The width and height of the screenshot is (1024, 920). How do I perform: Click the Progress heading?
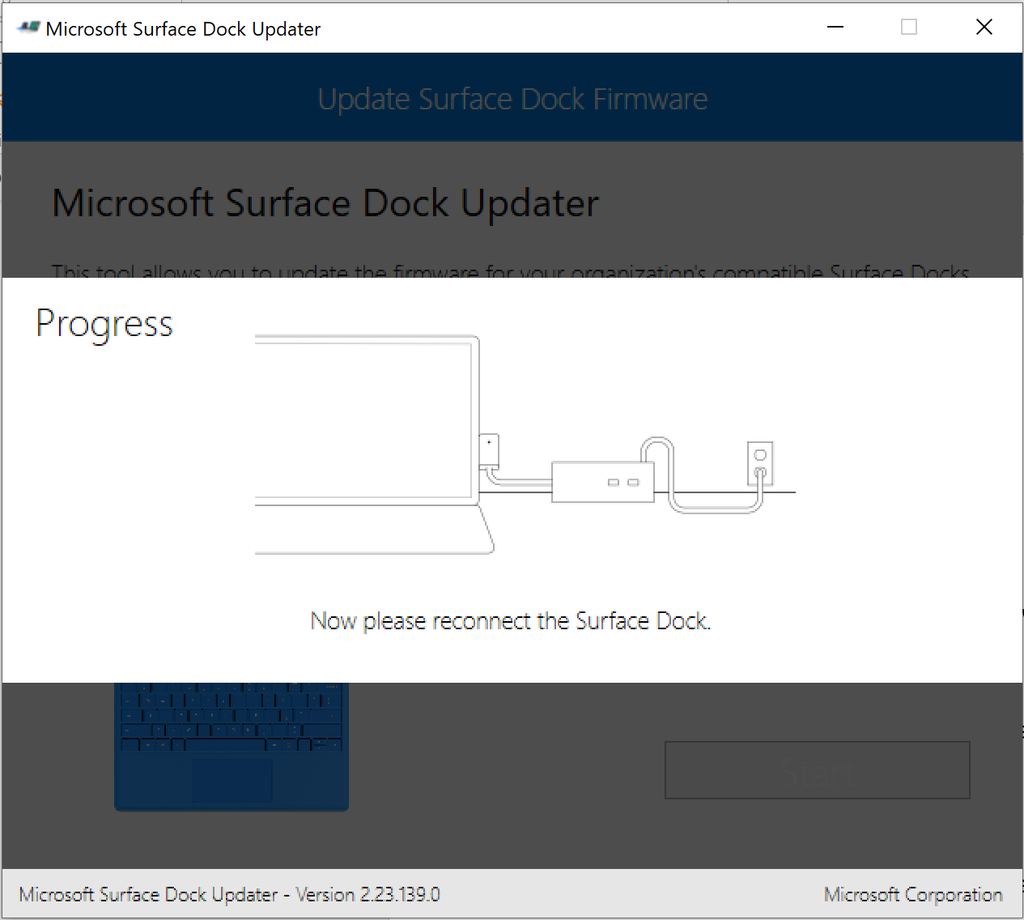click(104, 324)
